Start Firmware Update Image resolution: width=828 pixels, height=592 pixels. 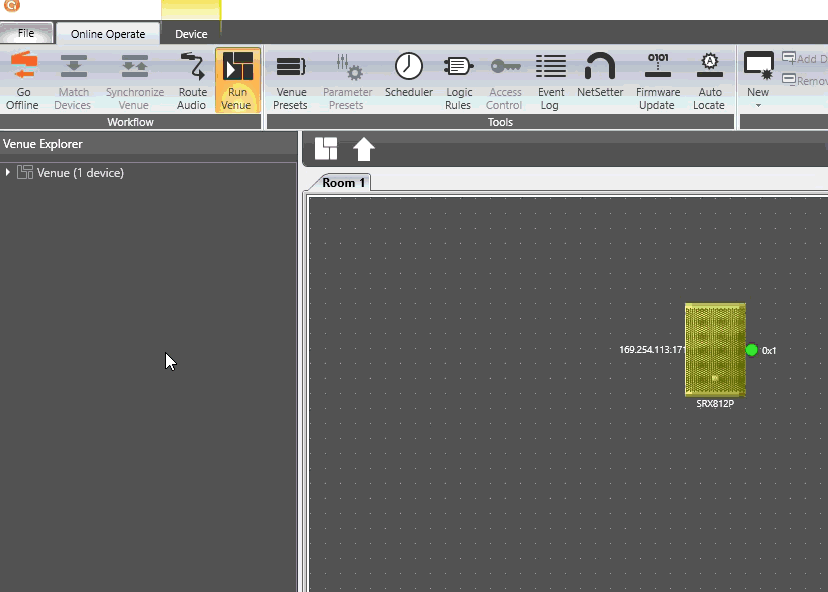pos(656,68)
